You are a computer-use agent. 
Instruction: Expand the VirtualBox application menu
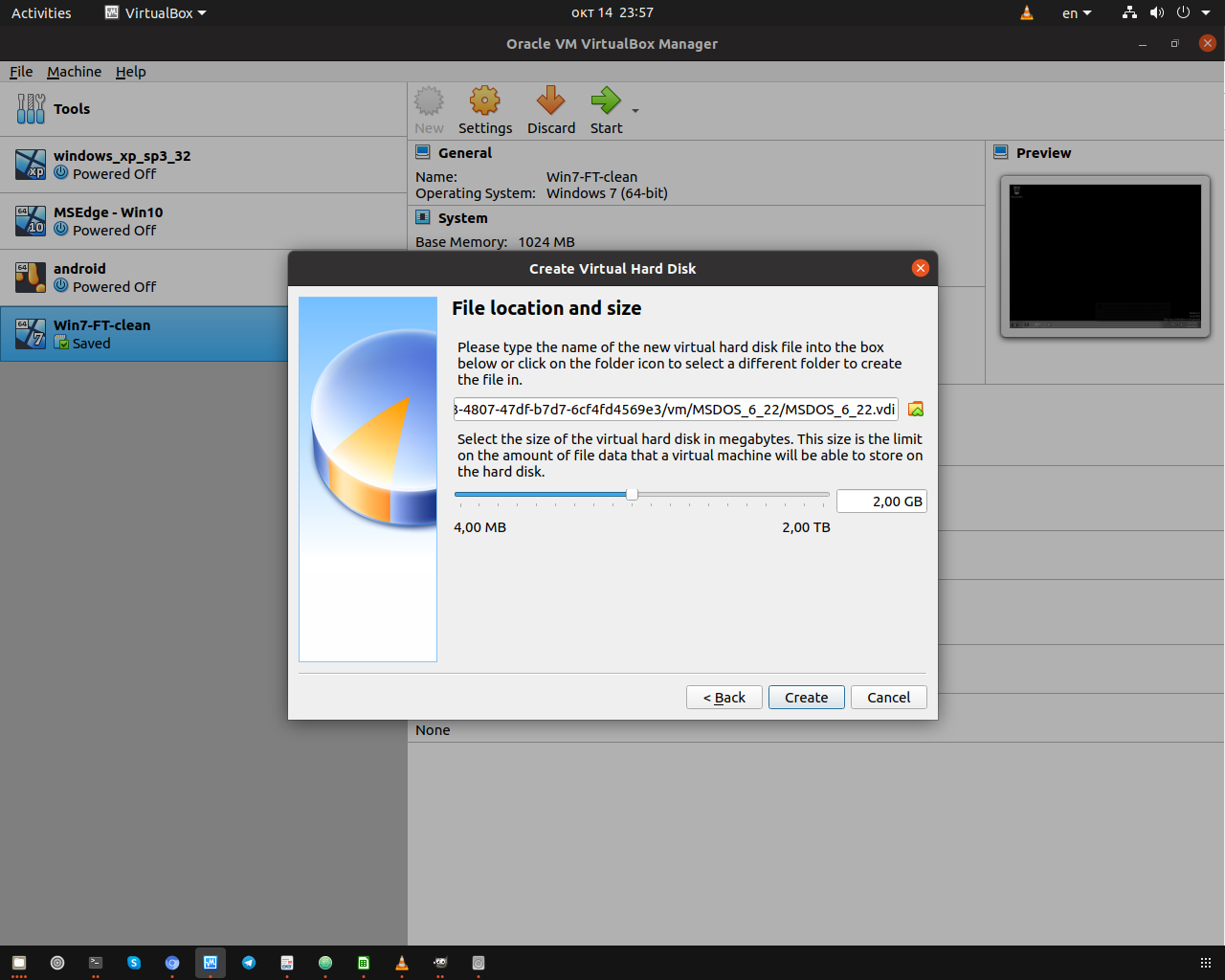pyautogui.click(x=155, y=12)
